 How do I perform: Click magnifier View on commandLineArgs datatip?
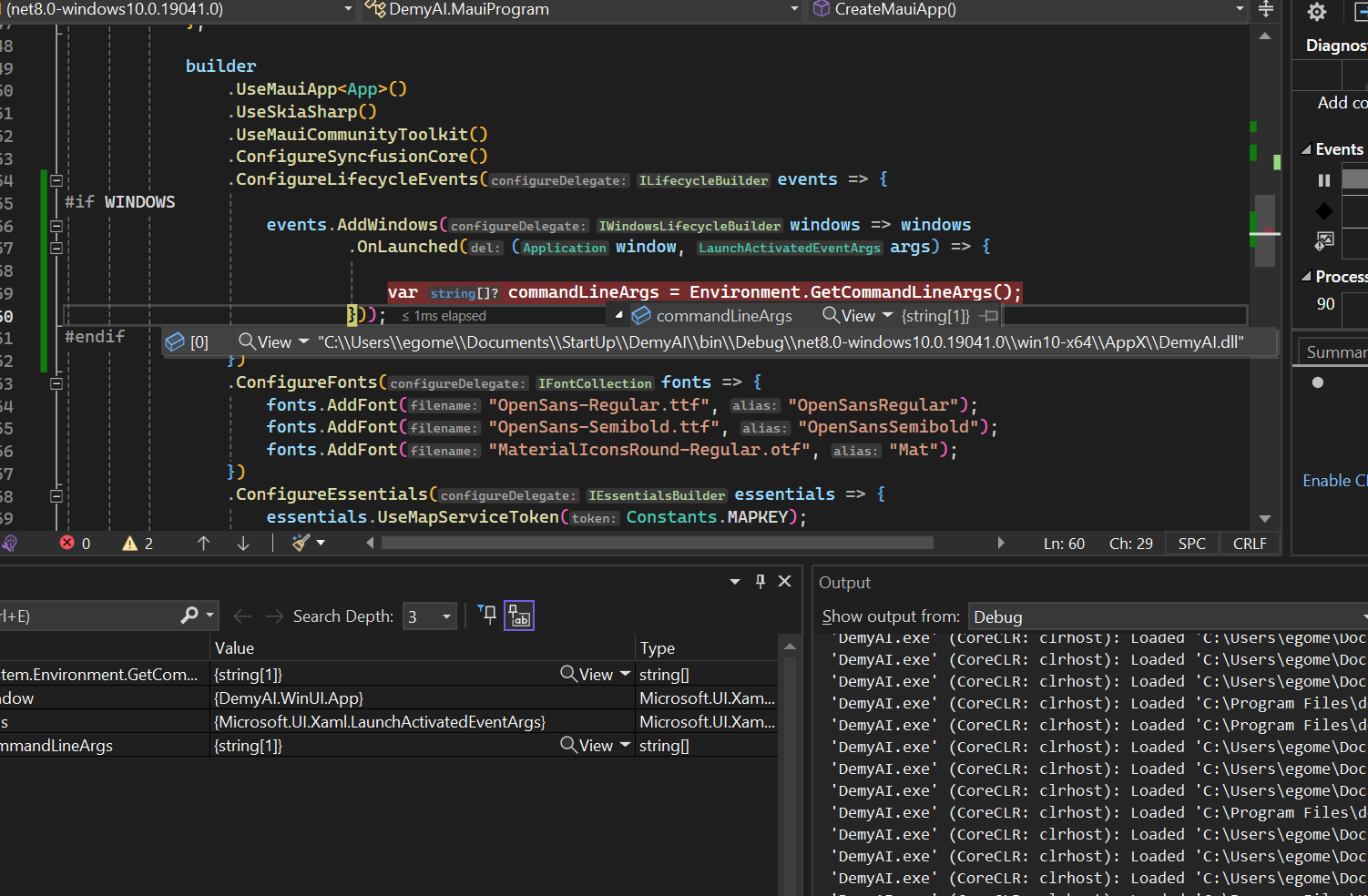coord(848,315)
